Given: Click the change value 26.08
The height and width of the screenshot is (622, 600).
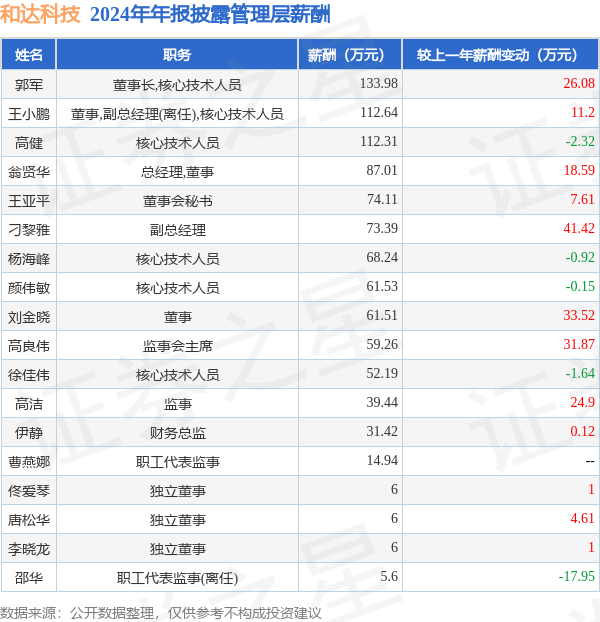Looking at the screenshot, I should (x=579, y=83).
